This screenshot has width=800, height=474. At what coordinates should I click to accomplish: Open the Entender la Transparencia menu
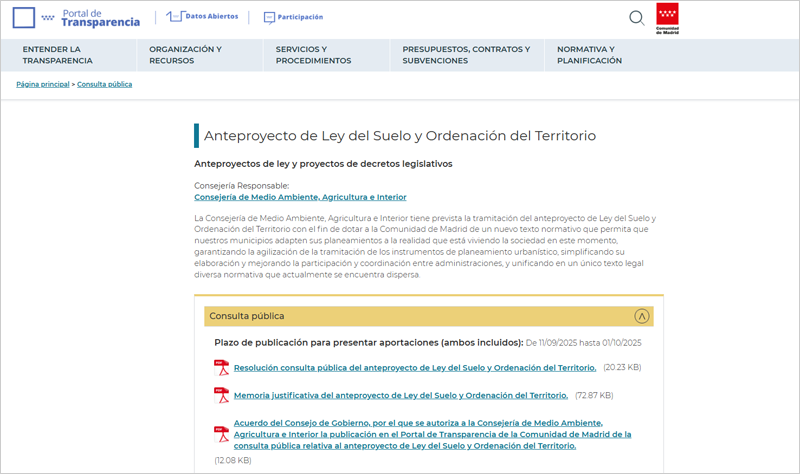pos(51,54)
